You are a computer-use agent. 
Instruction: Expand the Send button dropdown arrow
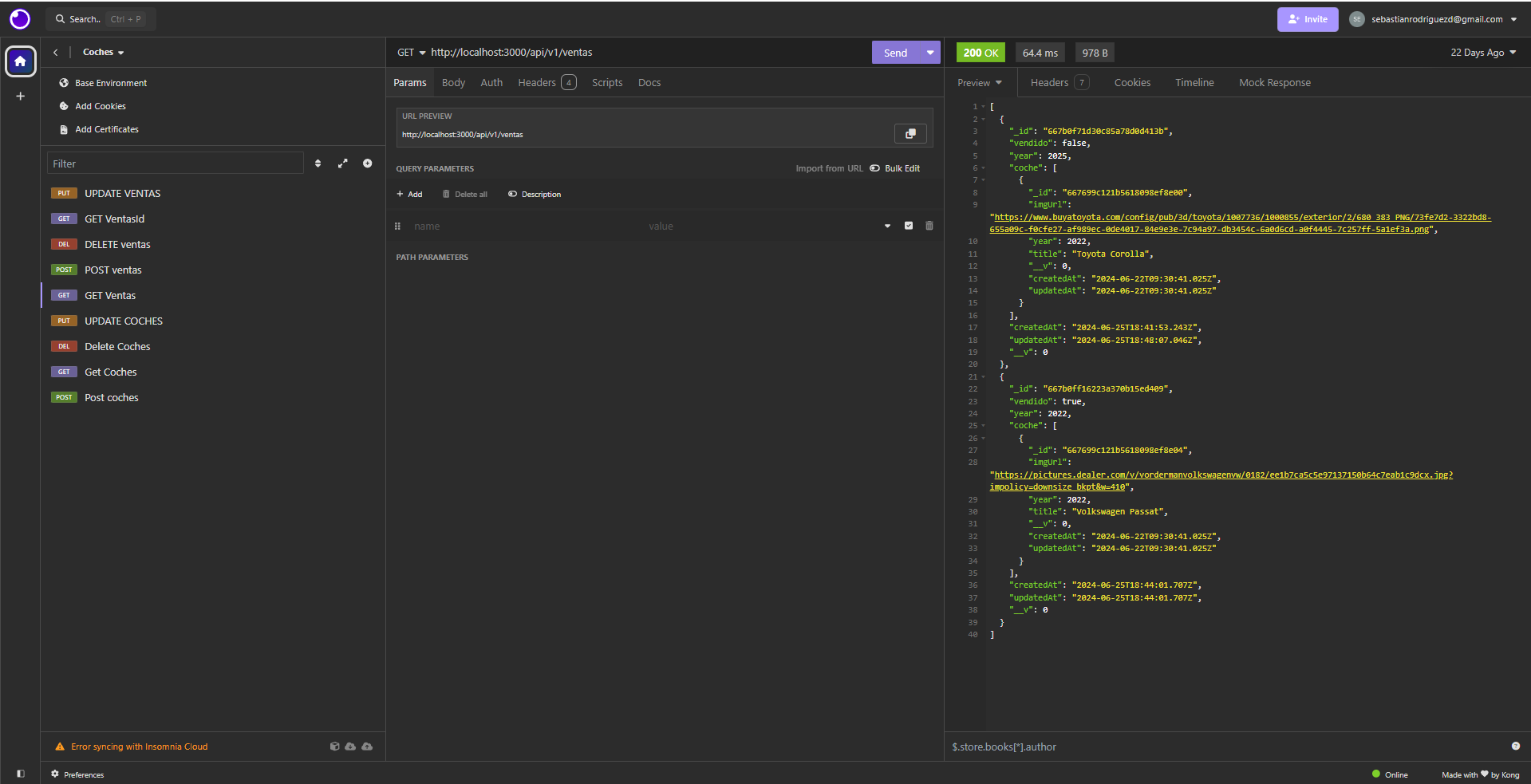(930, 53)
